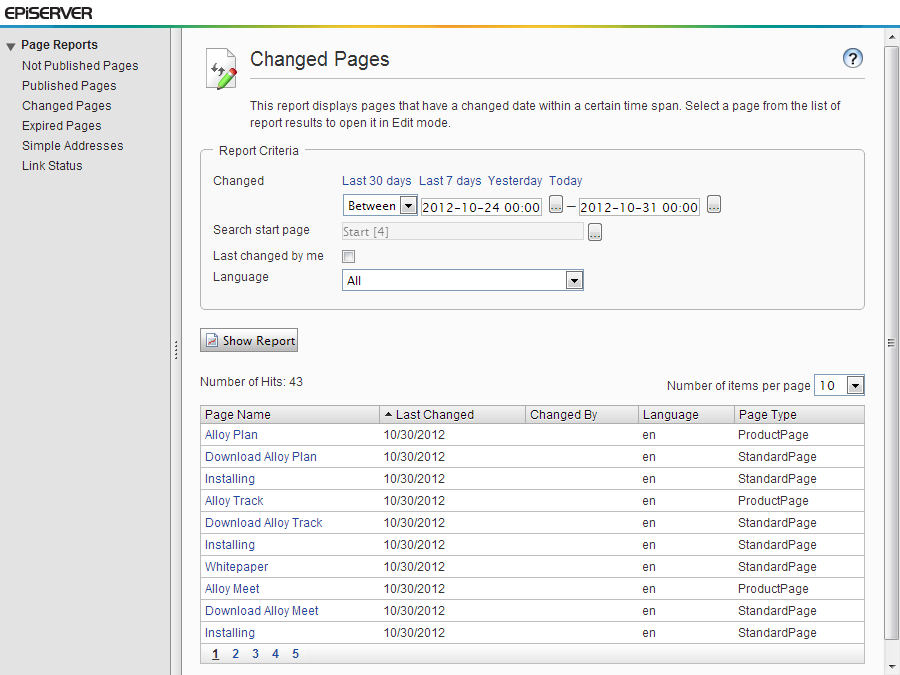Viewport: 900px width, 675px height.
Task: Open Link Status report
Action: 52,165
